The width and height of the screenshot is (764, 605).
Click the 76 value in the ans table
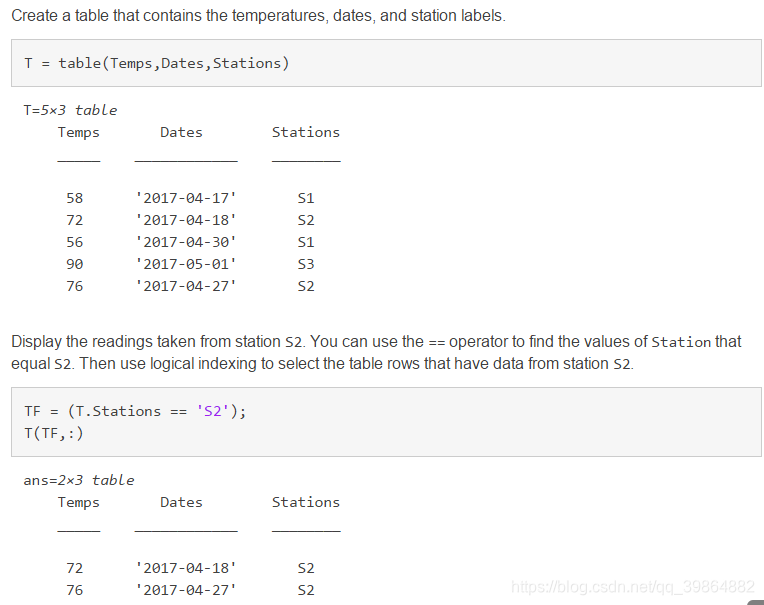75,590
